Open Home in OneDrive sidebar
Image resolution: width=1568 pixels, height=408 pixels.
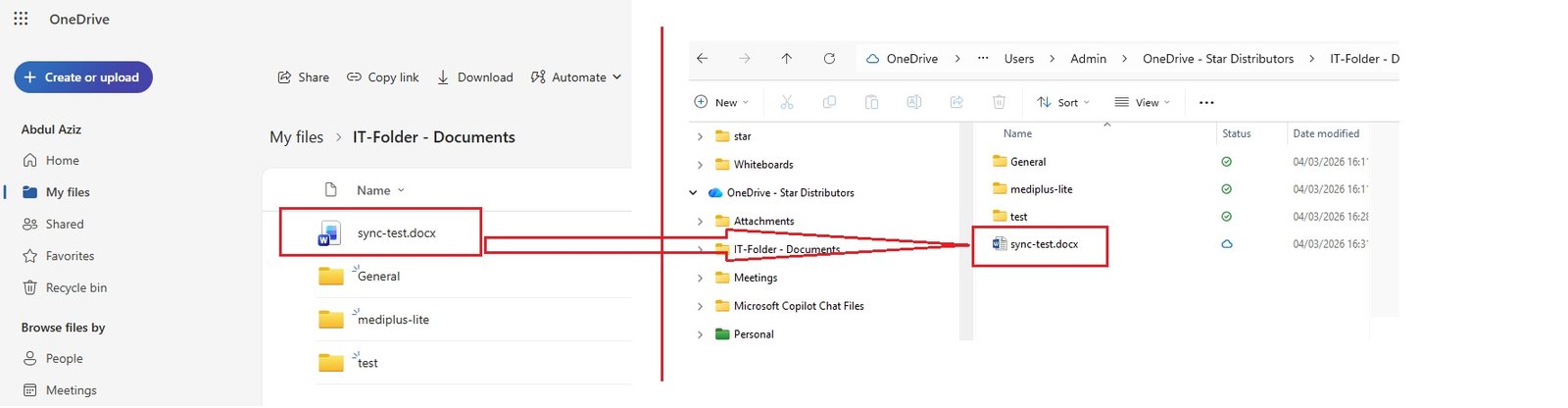coord(62,161)
